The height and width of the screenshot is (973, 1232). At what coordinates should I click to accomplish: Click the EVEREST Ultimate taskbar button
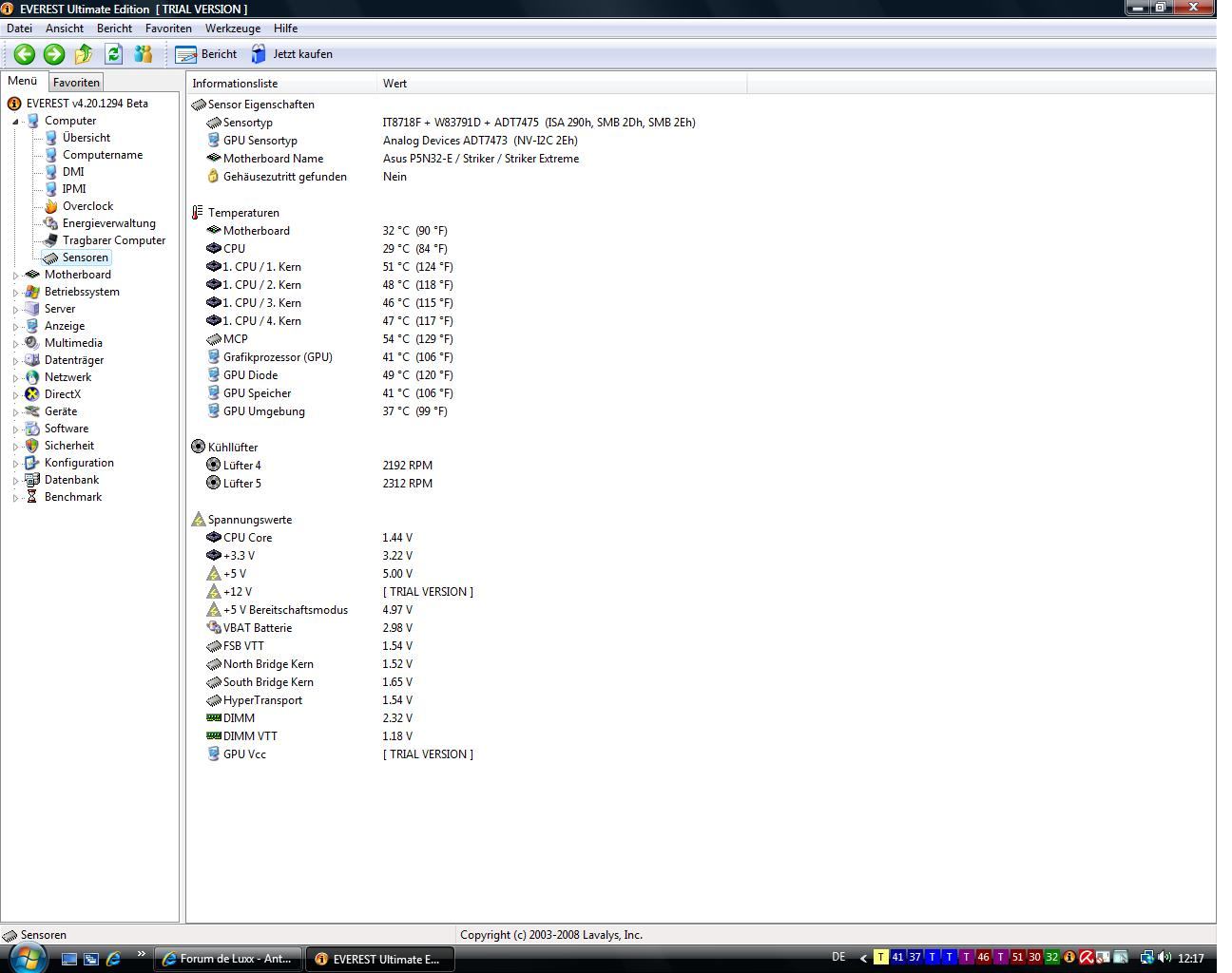point(380,959)
